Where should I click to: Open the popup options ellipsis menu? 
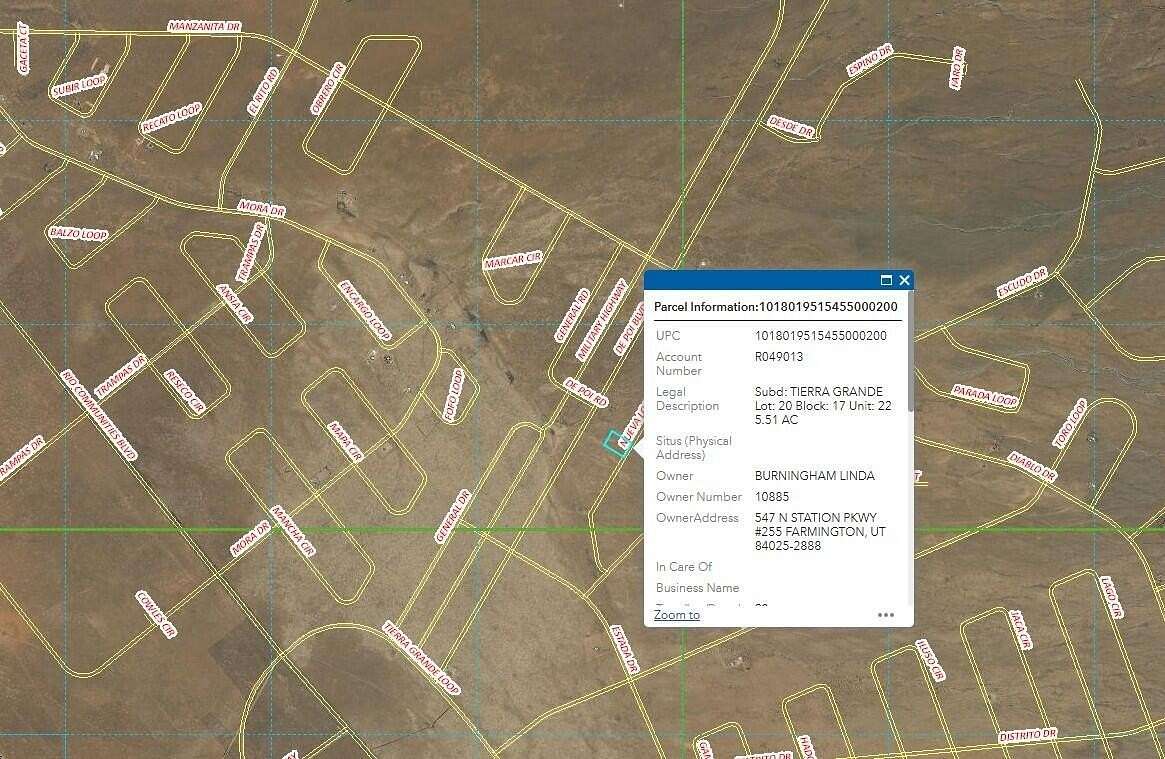click(x=885, y=615)
